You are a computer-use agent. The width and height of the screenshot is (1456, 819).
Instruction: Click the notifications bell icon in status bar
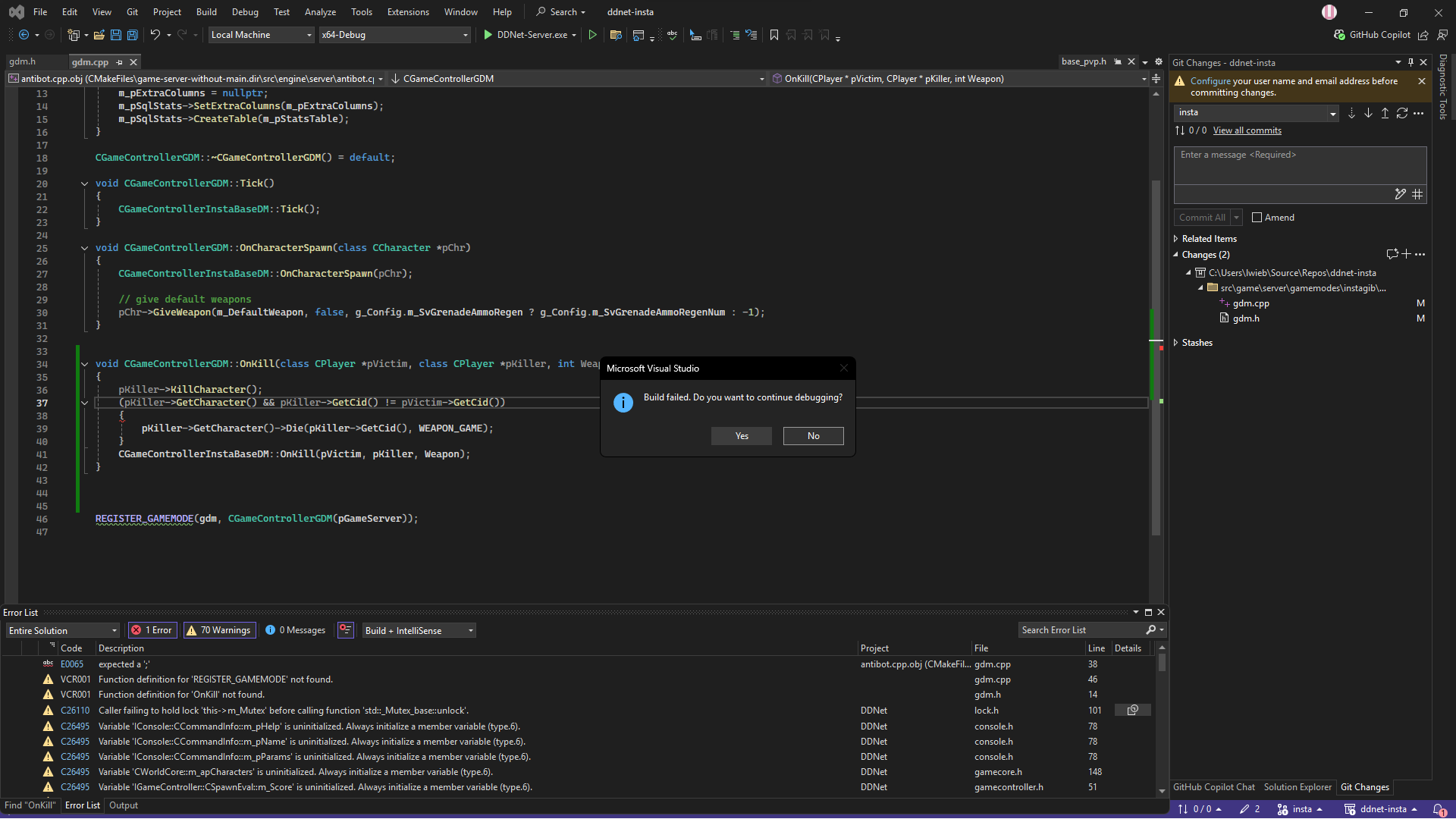point(1439,810)
